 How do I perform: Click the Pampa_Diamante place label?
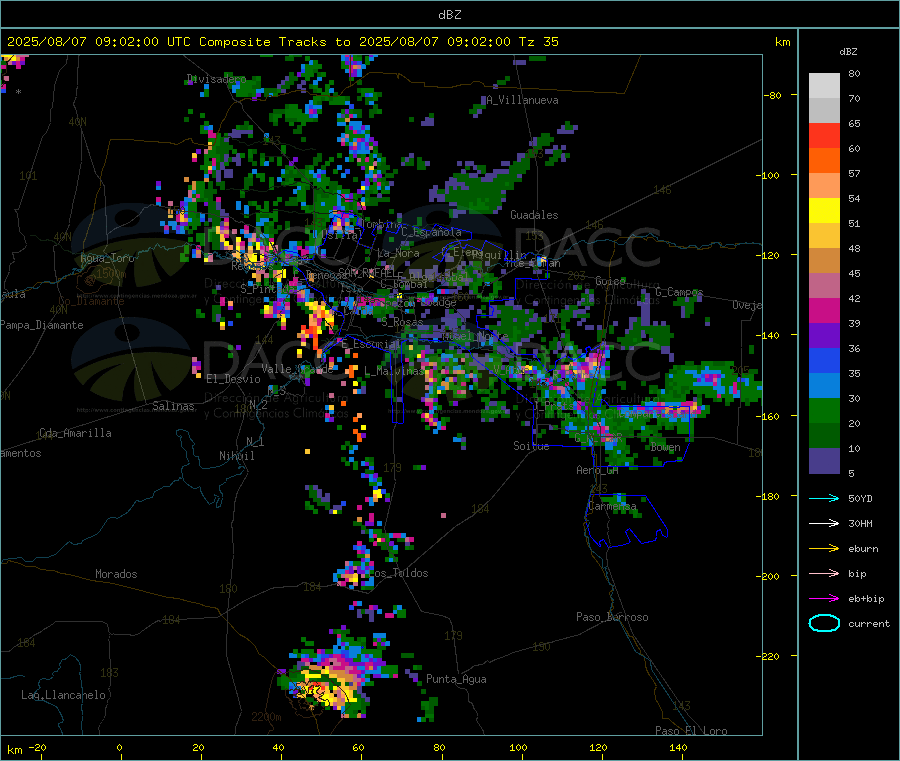(42, 325)
